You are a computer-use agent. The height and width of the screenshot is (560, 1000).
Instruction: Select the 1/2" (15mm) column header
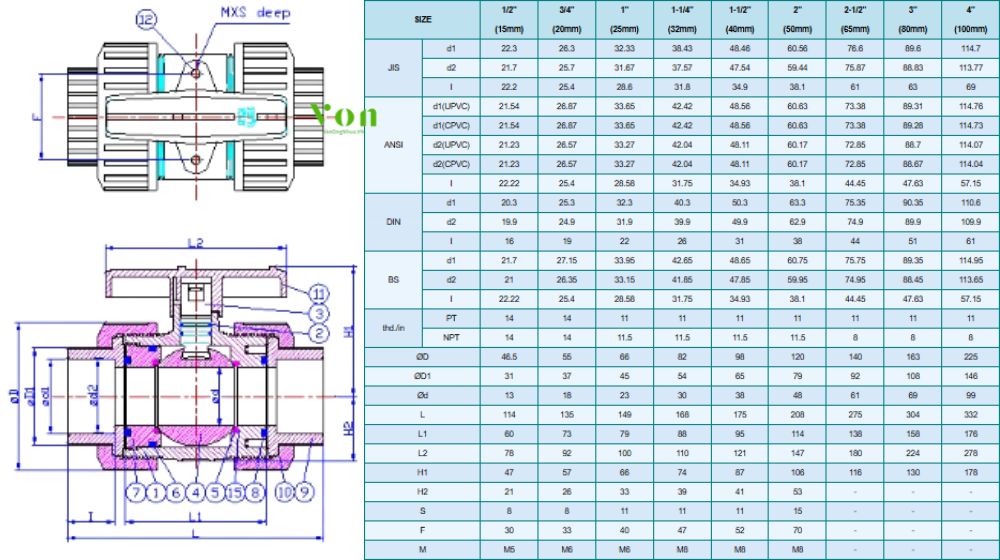(509, 20)
